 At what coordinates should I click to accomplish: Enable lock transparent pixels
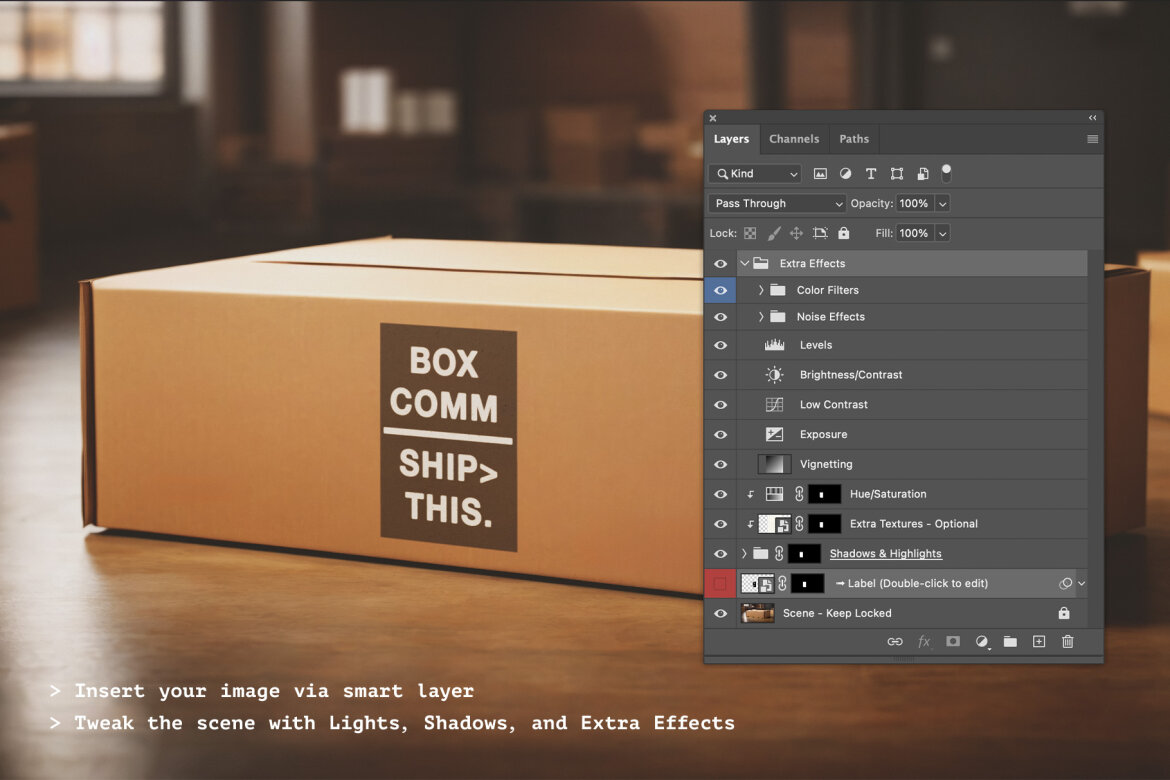click(750, 232)
